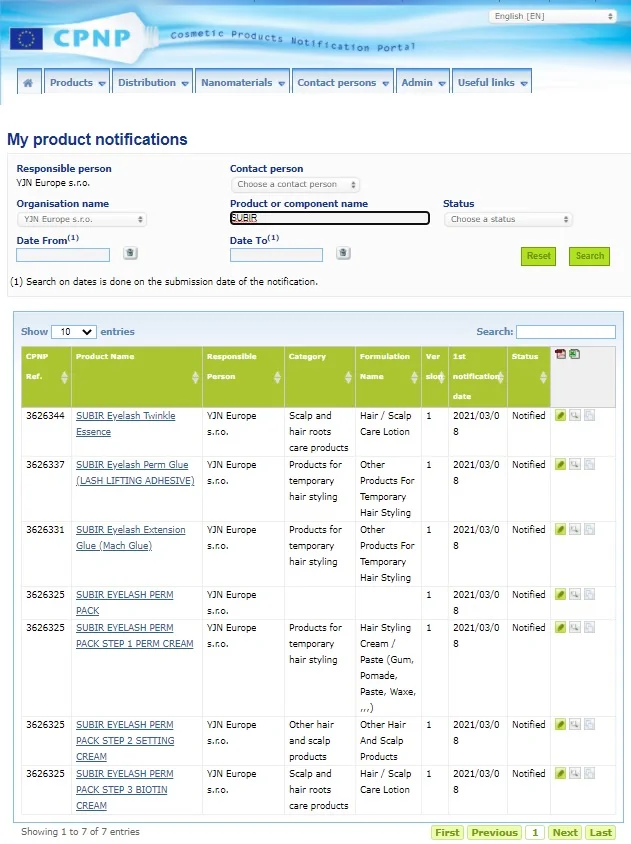Viewport: 631px width, 844px height.
Task: Focus the Date From input field
Action: tap(63, 255)
